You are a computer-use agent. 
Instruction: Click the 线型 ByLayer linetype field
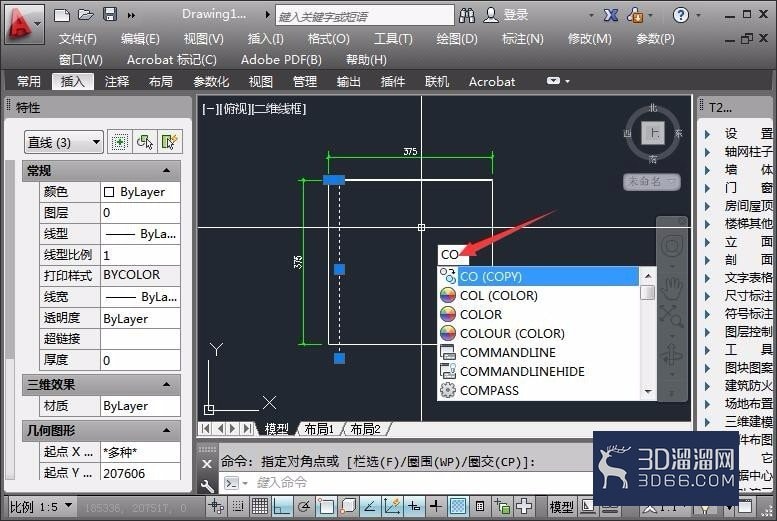140,233
